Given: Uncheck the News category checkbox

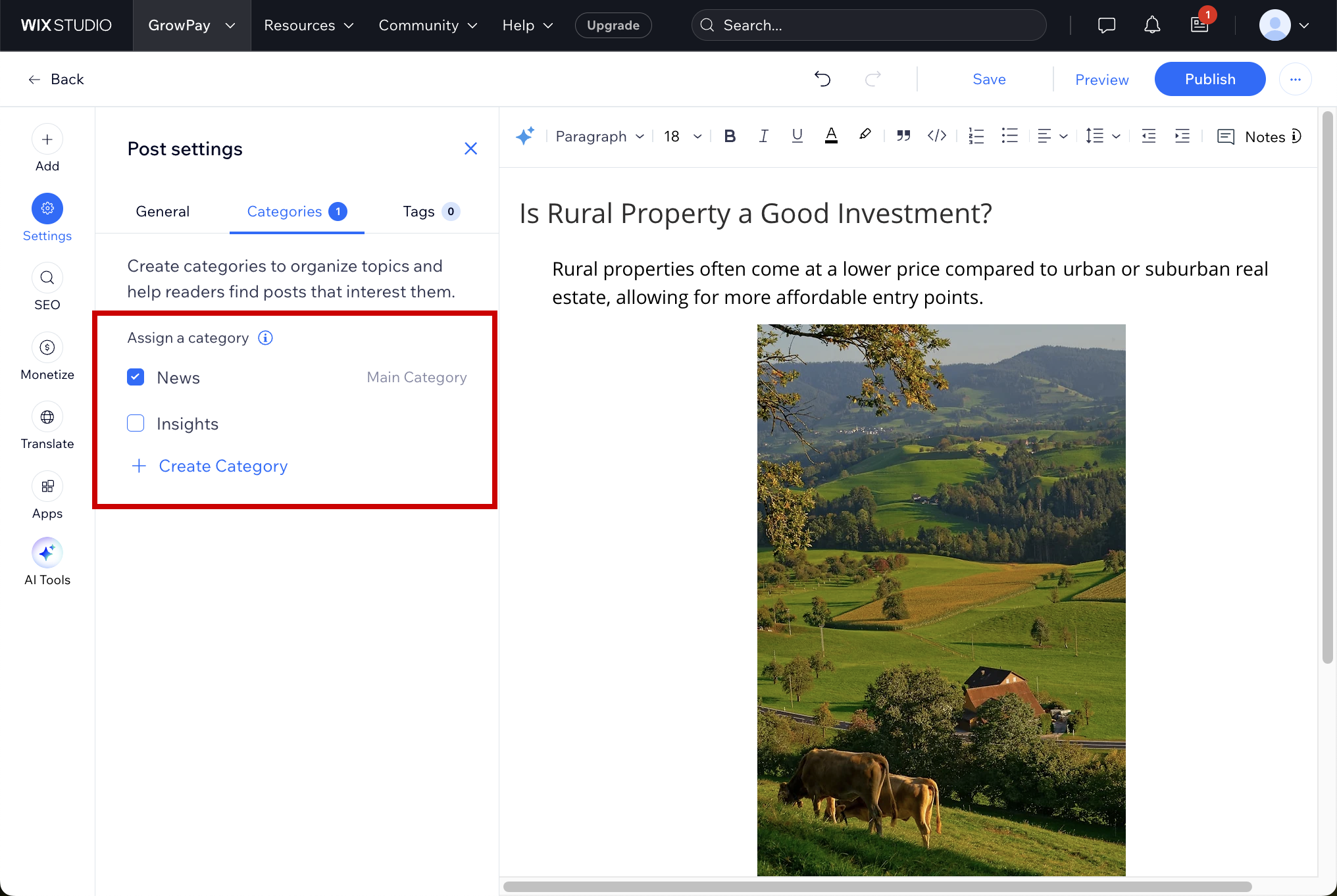Looking at the screenshot, I should click(x=136, y=378).
